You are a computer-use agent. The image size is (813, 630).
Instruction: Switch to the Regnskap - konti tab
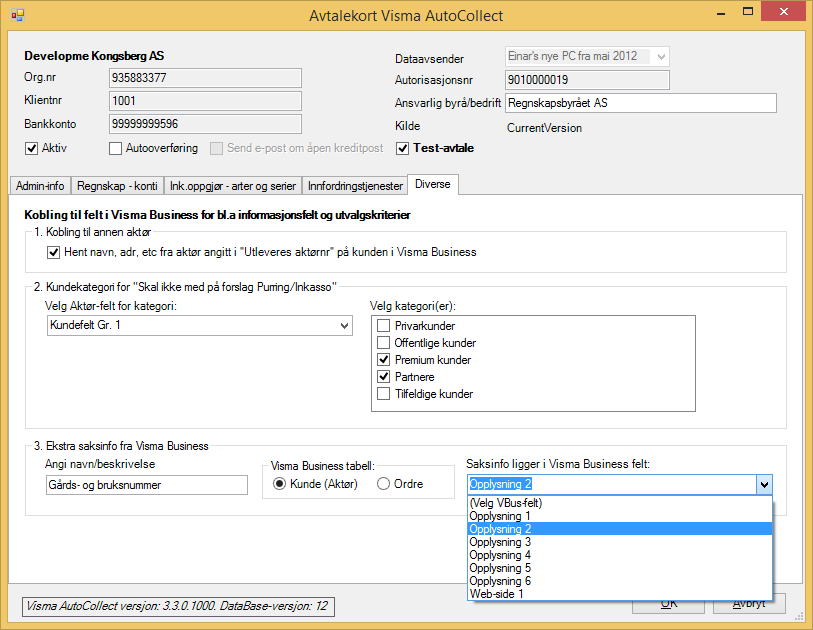tap(117, 186)
